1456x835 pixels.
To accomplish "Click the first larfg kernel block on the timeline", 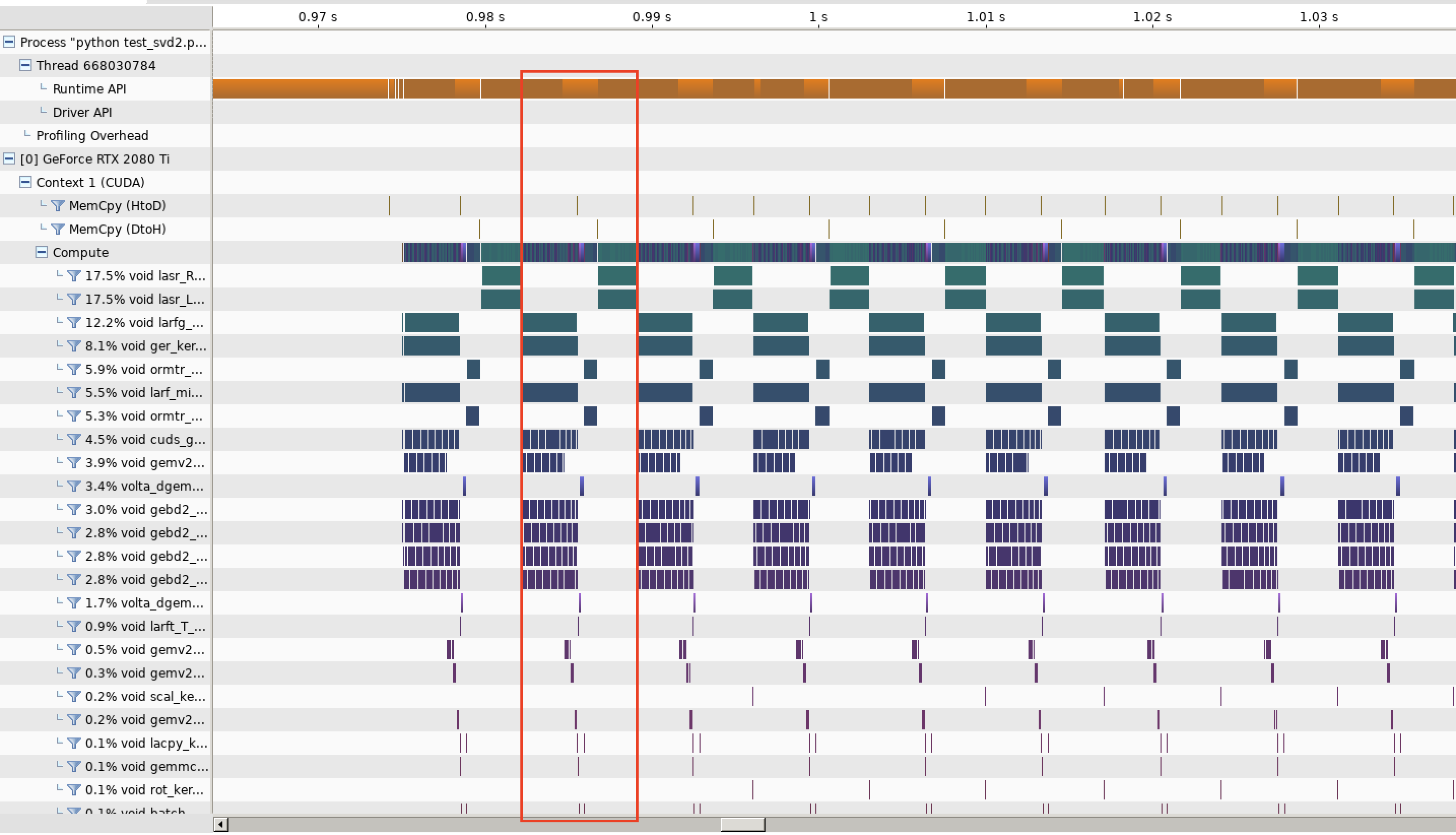I will tap(431, 323).
